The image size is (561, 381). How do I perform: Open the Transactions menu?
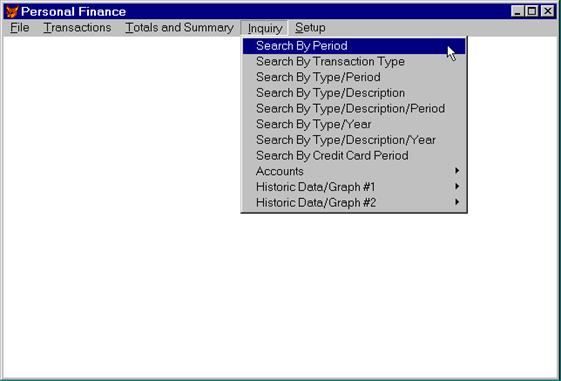77,28
